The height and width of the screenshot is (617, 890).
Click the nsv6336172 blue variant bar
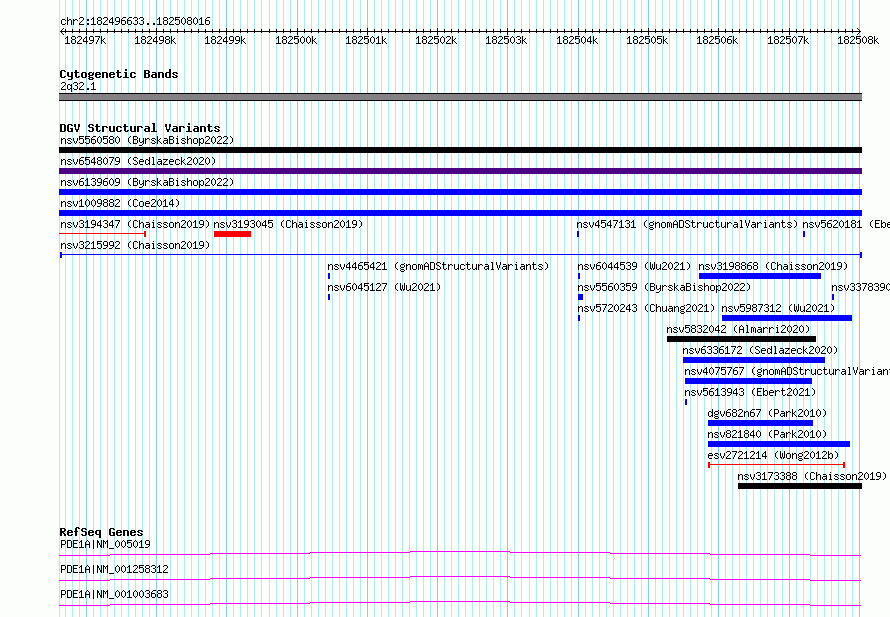[x=754, y=360]
